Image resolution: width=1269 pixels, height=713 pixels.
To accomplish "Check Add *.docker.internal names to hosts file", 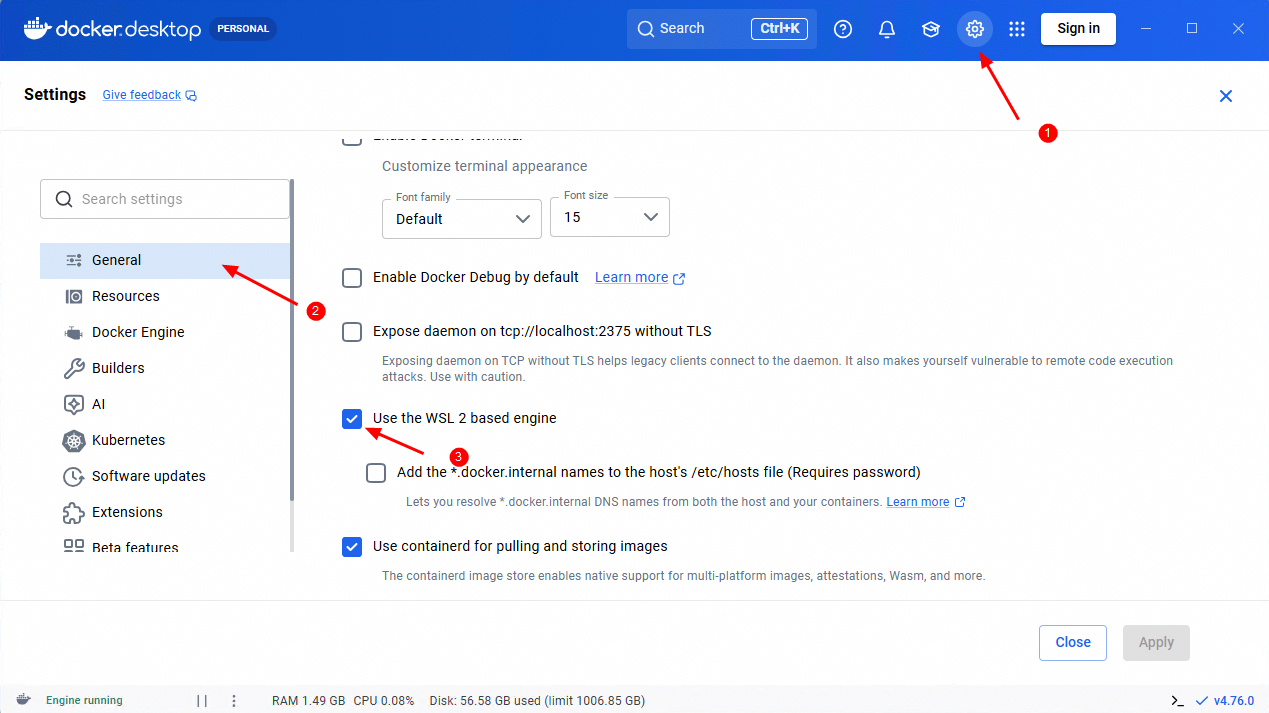I will [x=376, y=473].
